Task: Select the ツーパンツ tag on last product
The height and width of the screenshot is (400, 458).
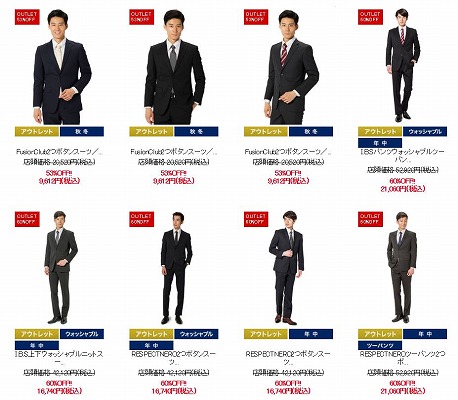Action: [x=380, y=345]
